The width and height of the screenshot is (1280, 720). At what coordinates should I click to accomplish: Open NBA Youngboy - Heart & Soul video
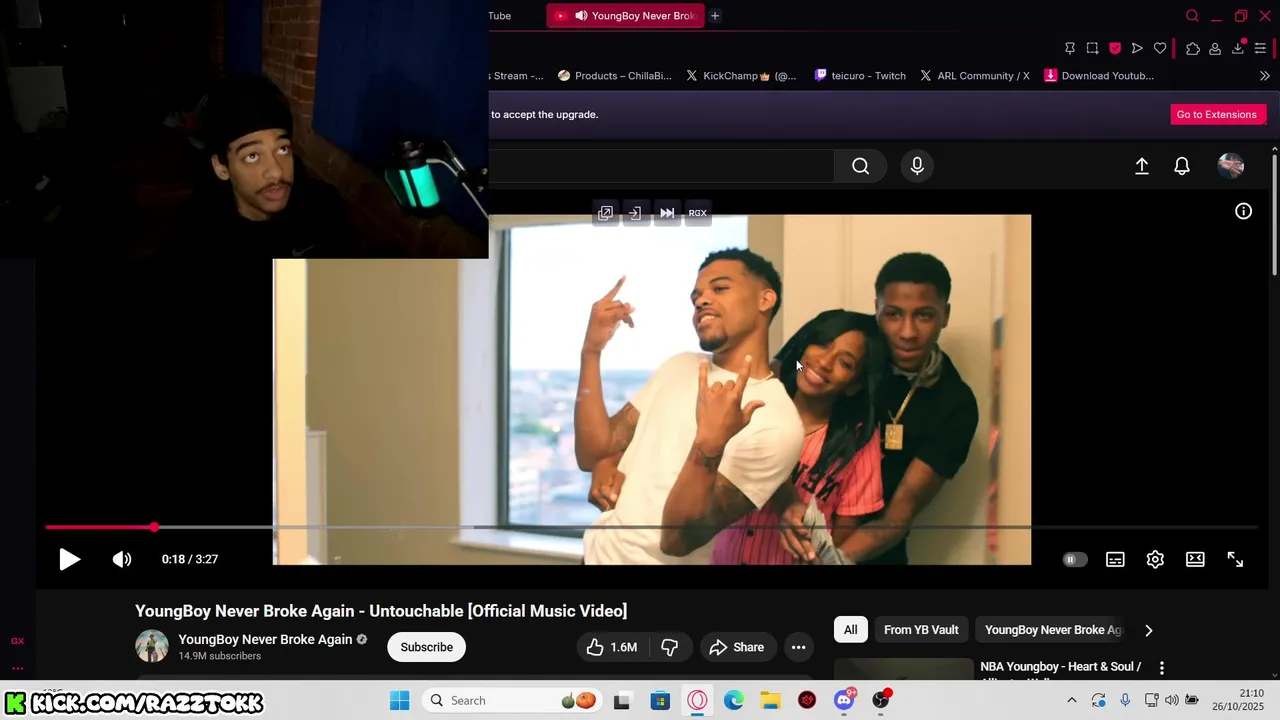[1060, 667]
